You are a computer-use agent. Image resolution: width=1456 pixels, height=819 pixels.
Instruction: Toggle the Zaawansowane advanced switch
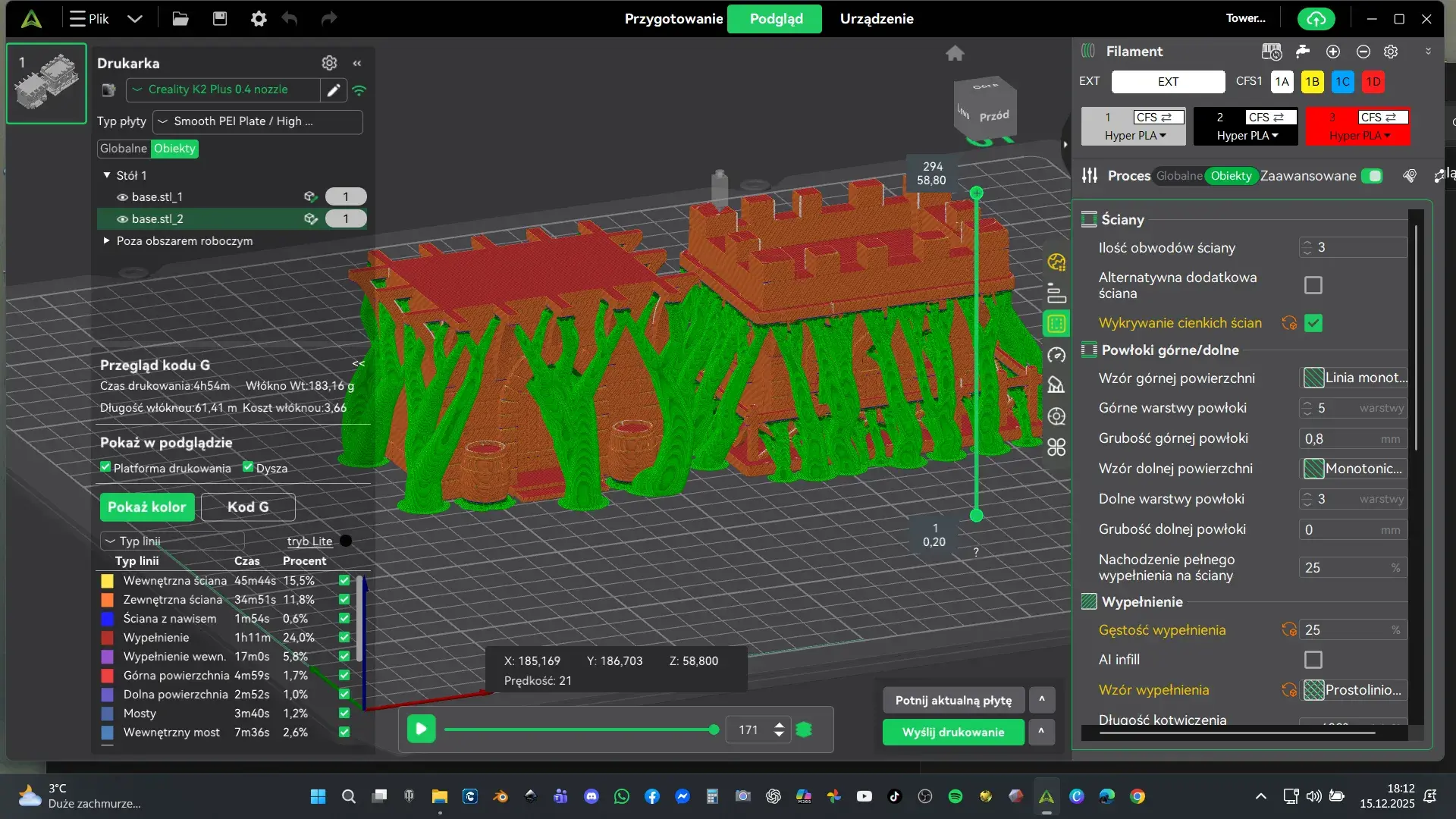tap(1371, 176)
